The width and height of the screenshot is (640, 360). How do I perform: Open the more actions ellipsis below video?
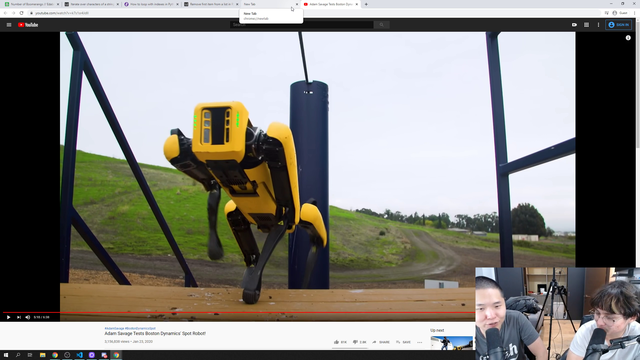[420, 342]
